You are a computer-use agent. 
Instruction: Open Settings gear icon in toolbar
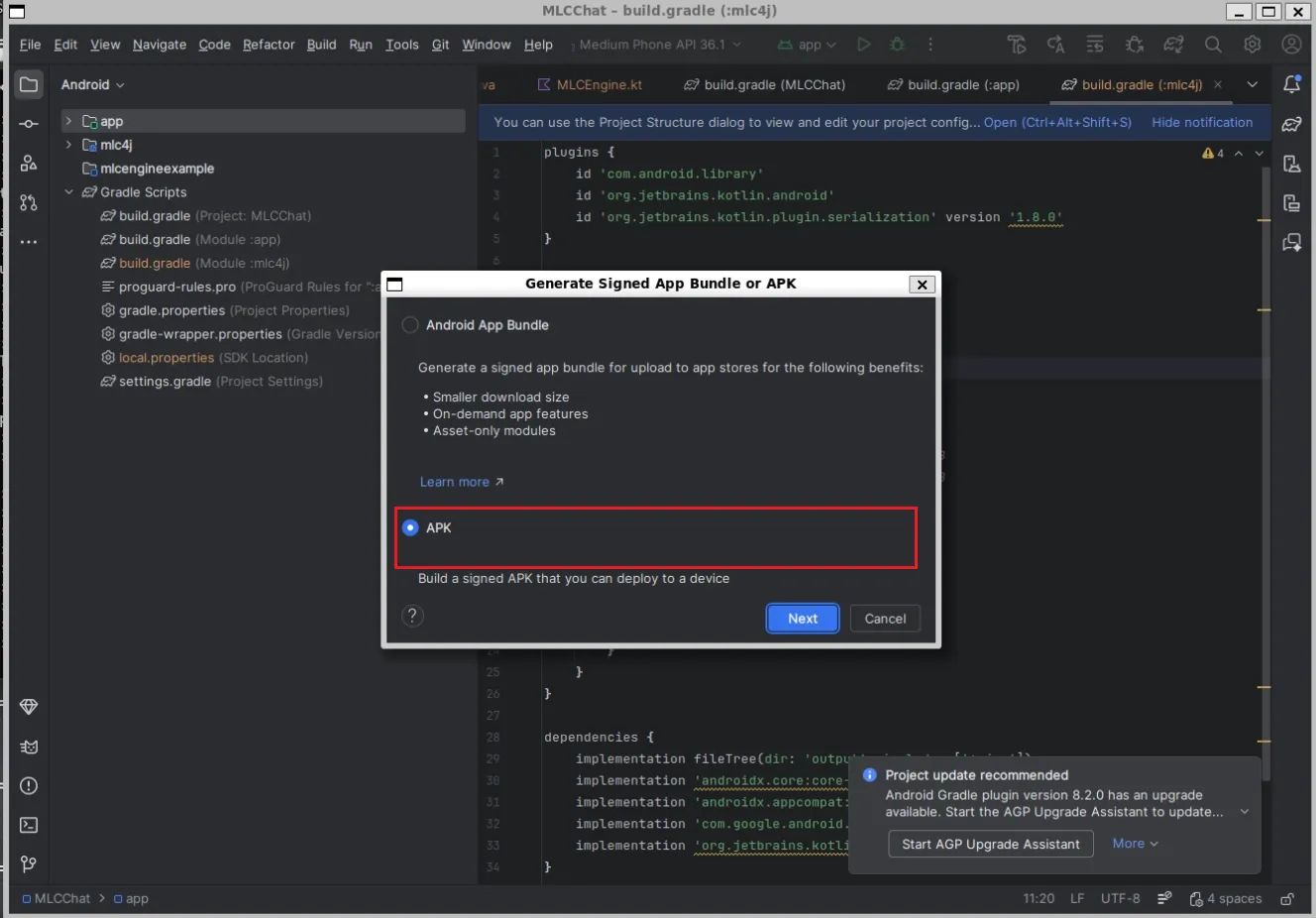coord(1253,45)
